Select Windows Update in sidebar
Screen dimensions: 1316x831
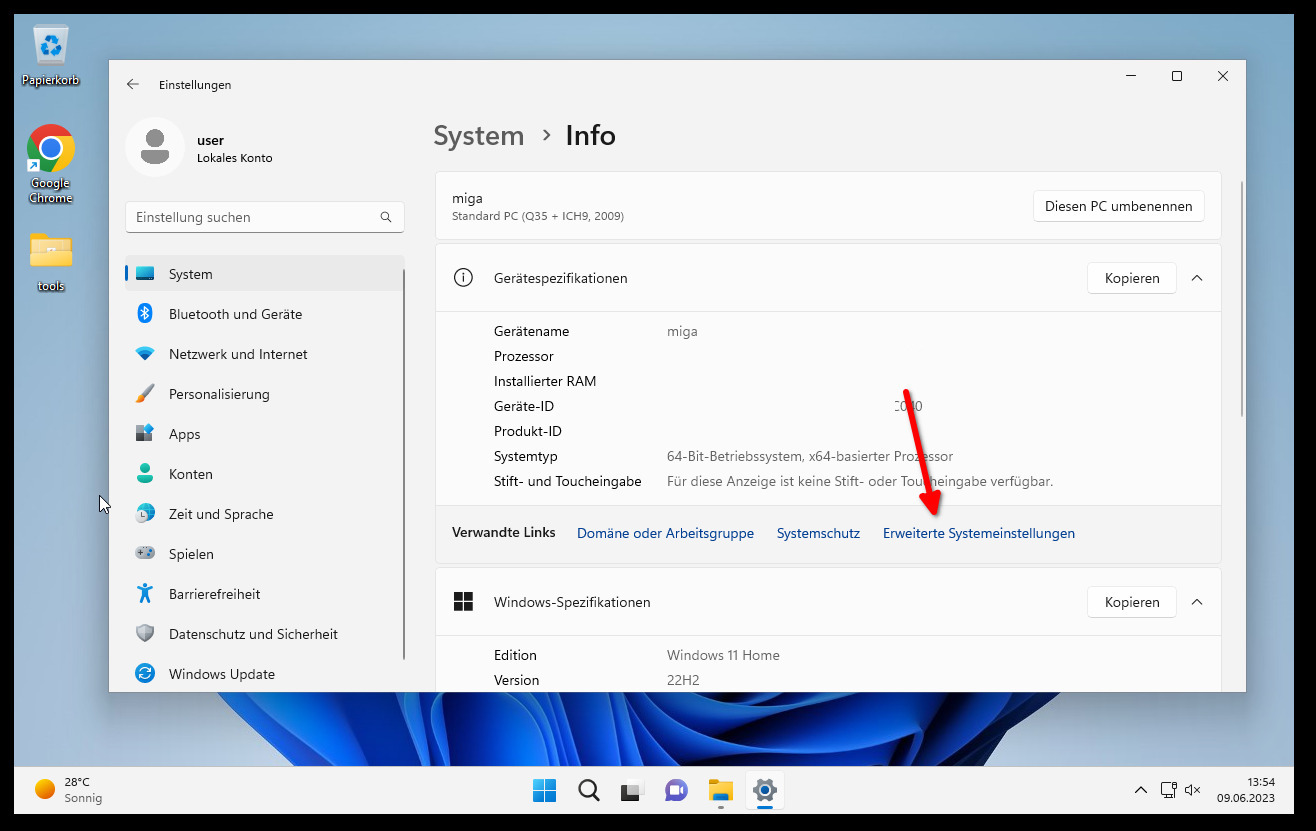pyautogui.click(x=264, y=674)
